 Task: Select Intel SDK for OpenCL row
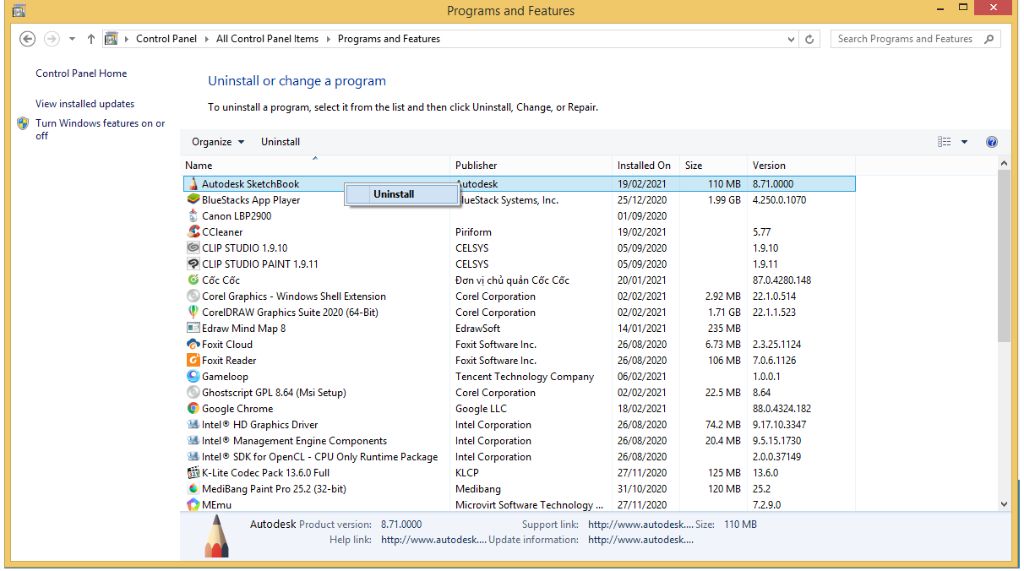[519, 457]
